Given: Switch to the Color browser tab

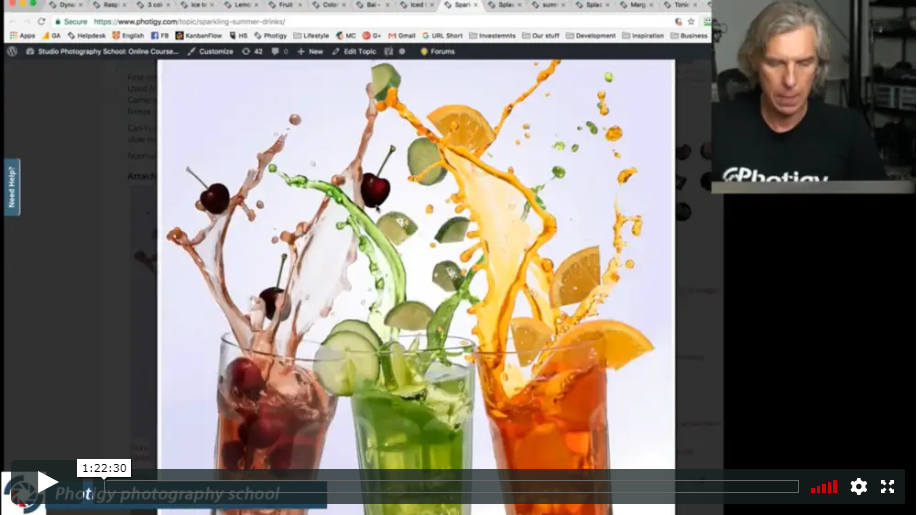Looking at the screenshot, I should coord(329,5).
